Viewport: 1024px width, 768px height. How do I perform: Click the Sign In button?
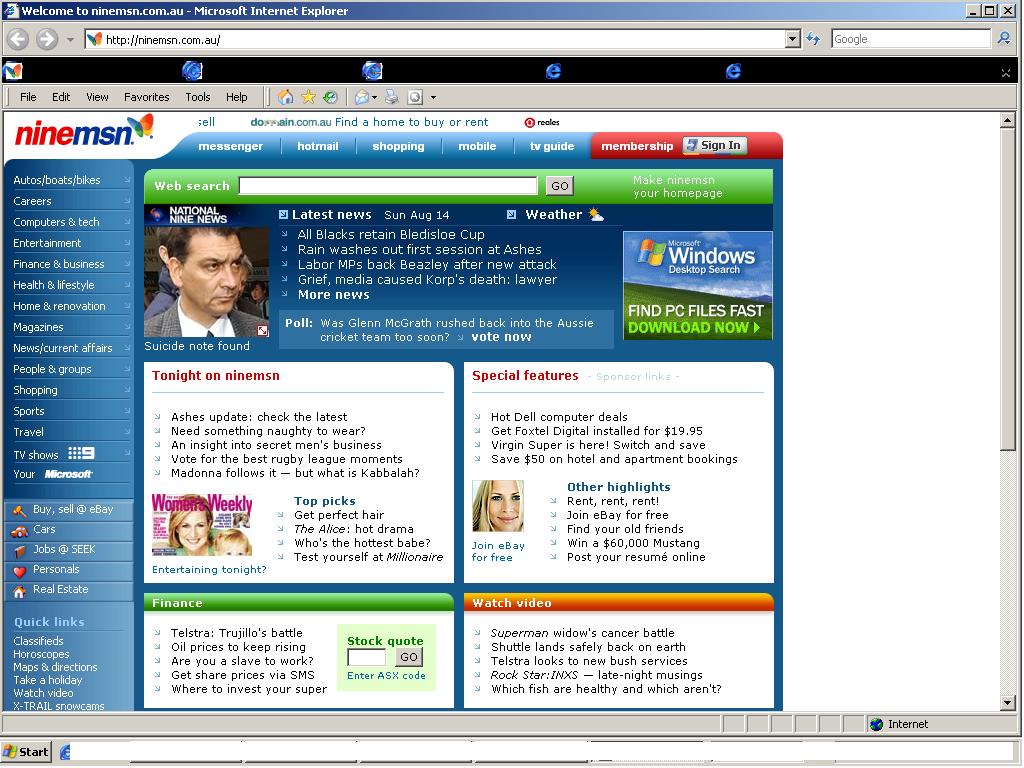714,145
